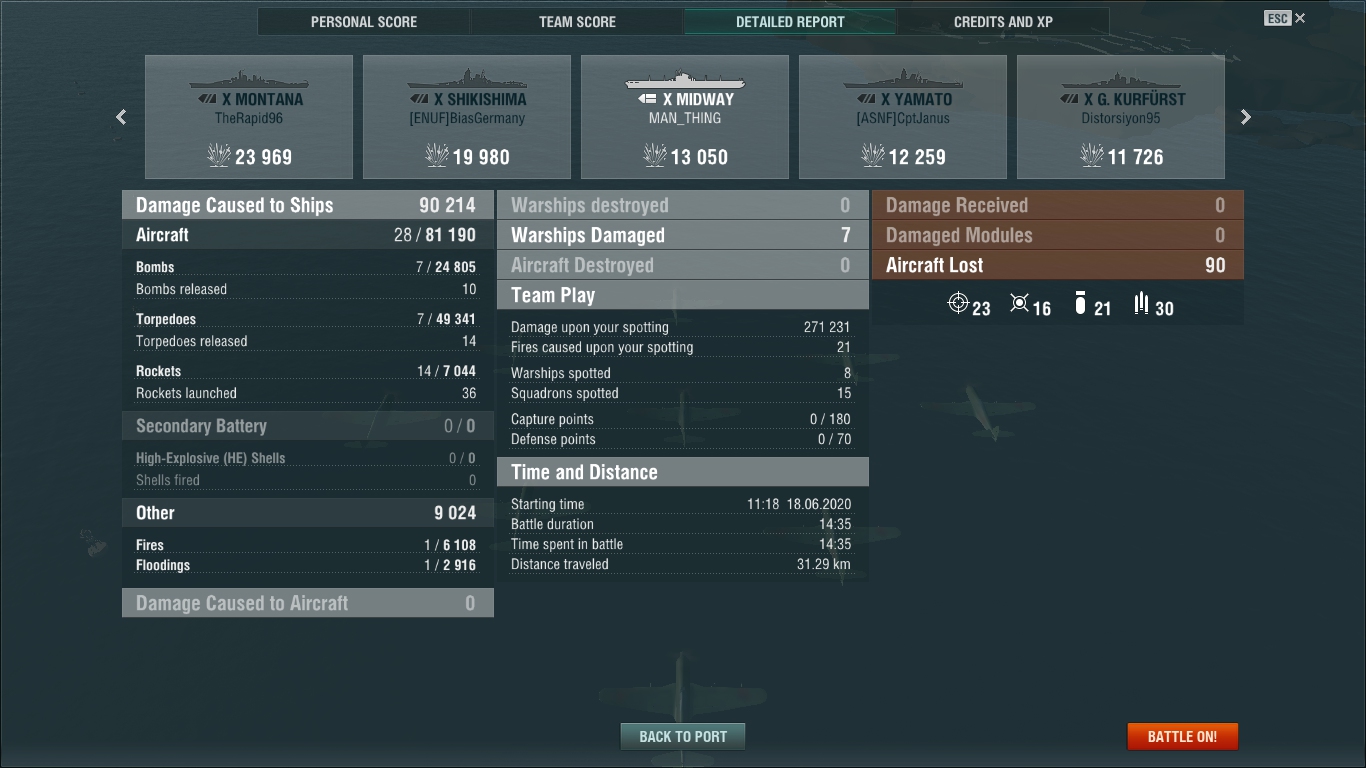Click the ESC close icon

click(1285, 18)
